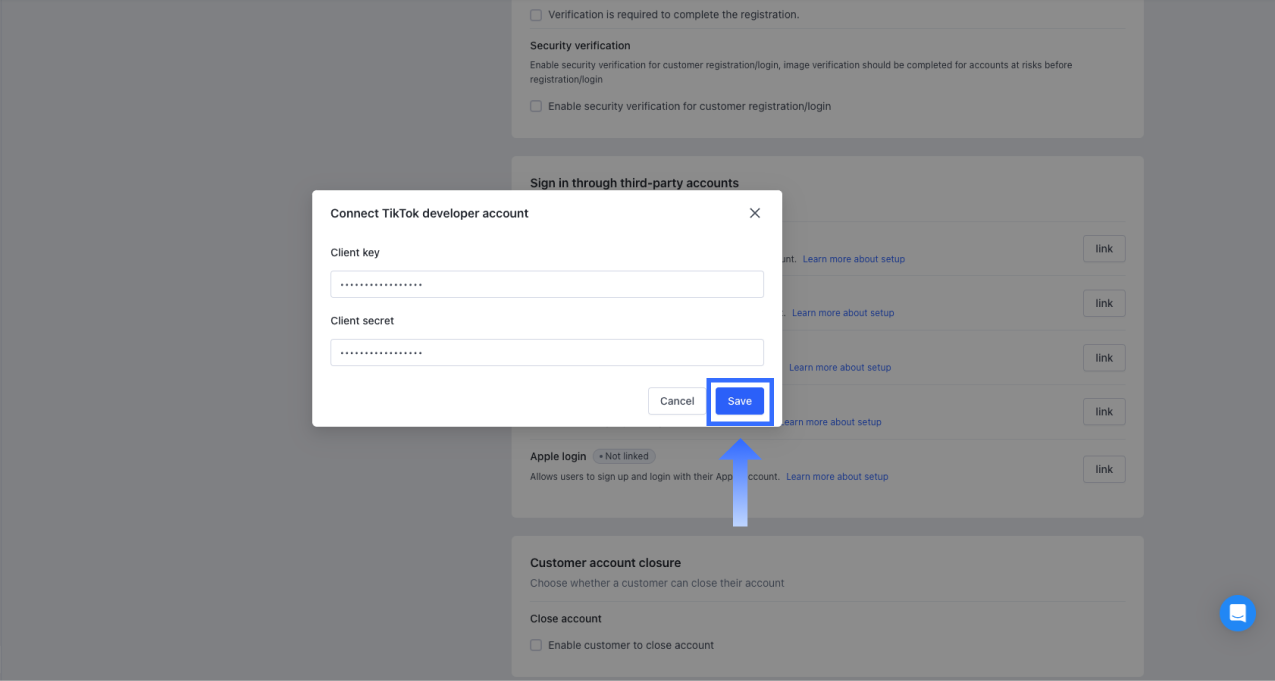This screenshot has width=1275, height=681.
Task: Focus the Client key input field
Action: tap(547, 284)
